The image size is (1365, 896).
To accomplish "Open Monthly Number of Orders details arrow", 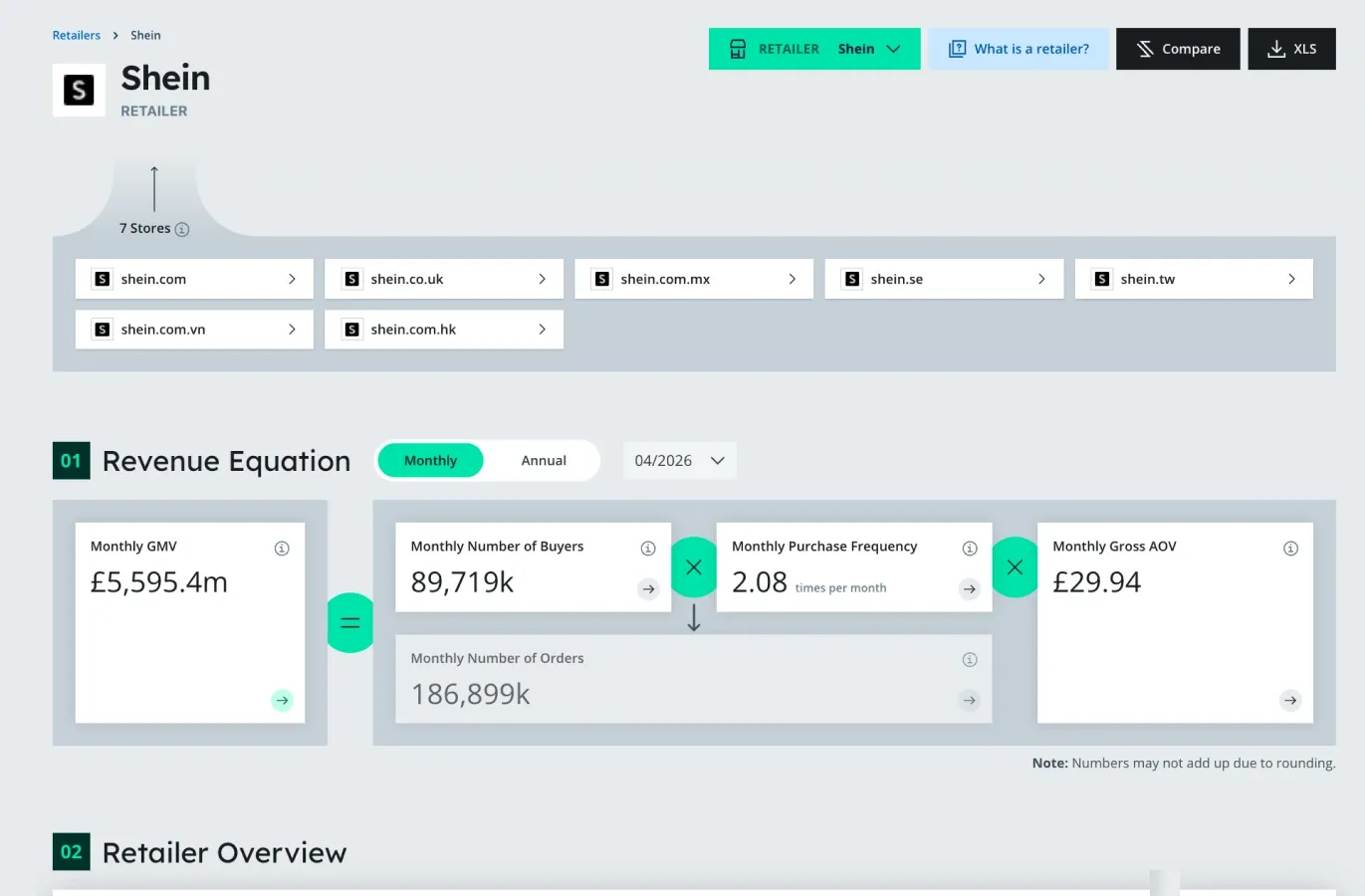I will (970, 701).
